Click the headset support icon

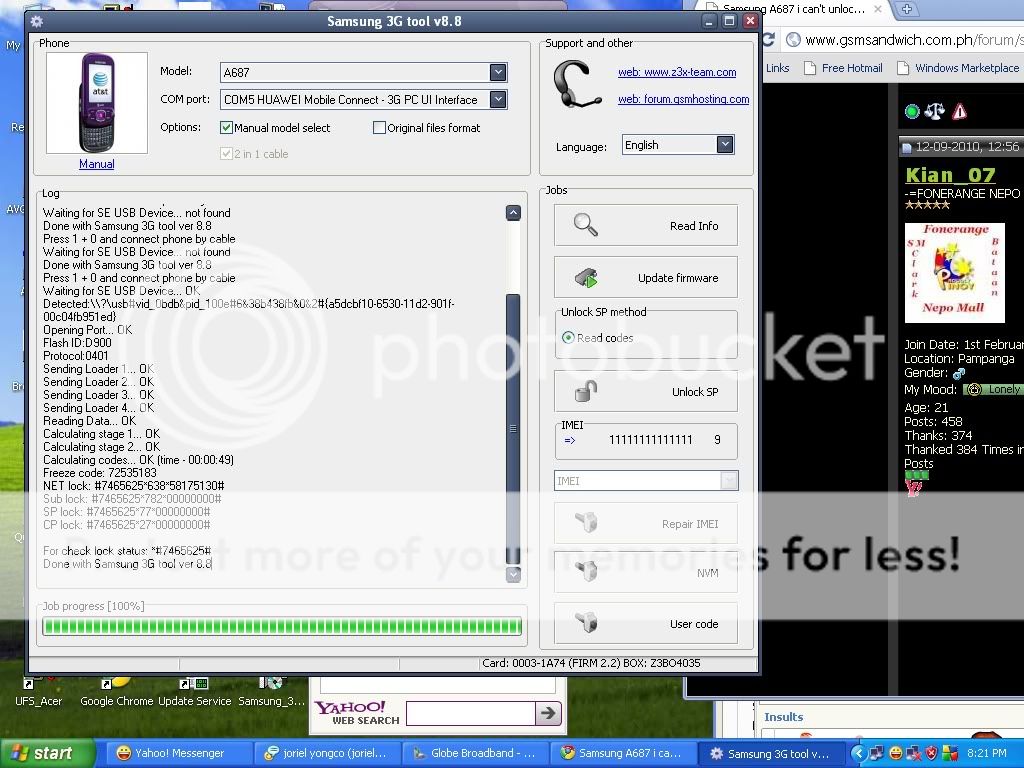[x=576, y=85]
